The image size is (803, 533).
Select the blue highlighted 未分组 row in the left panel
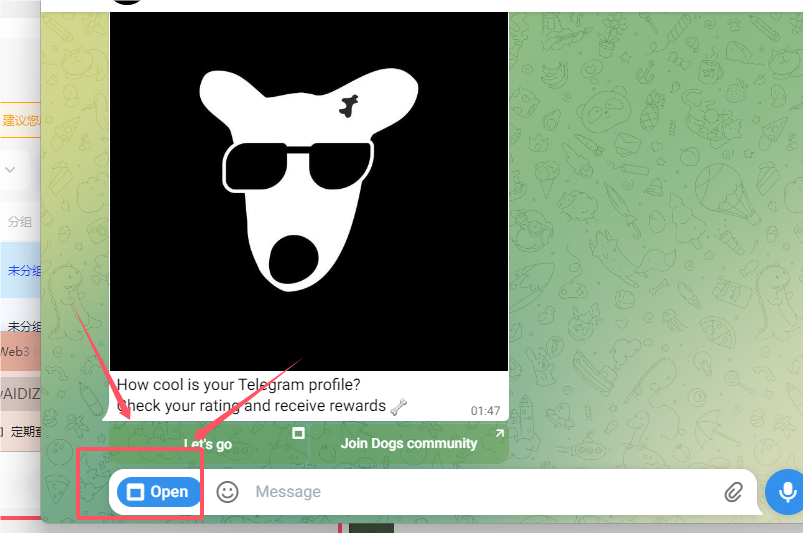[x=20, y=270]
